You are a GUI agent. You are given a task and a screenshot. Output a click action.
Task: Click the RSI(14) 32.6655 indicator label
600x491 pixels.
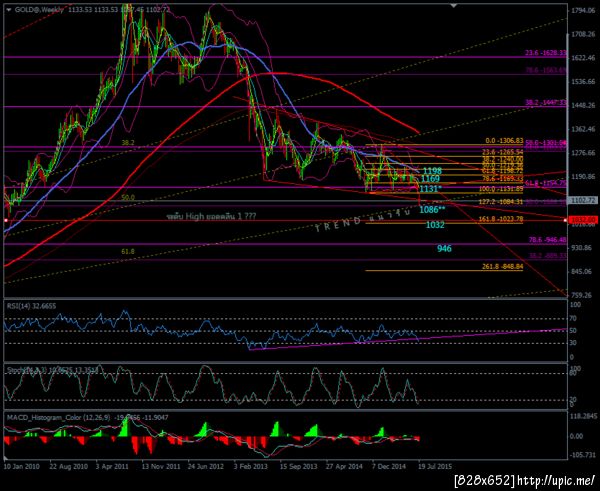(32, 306)
